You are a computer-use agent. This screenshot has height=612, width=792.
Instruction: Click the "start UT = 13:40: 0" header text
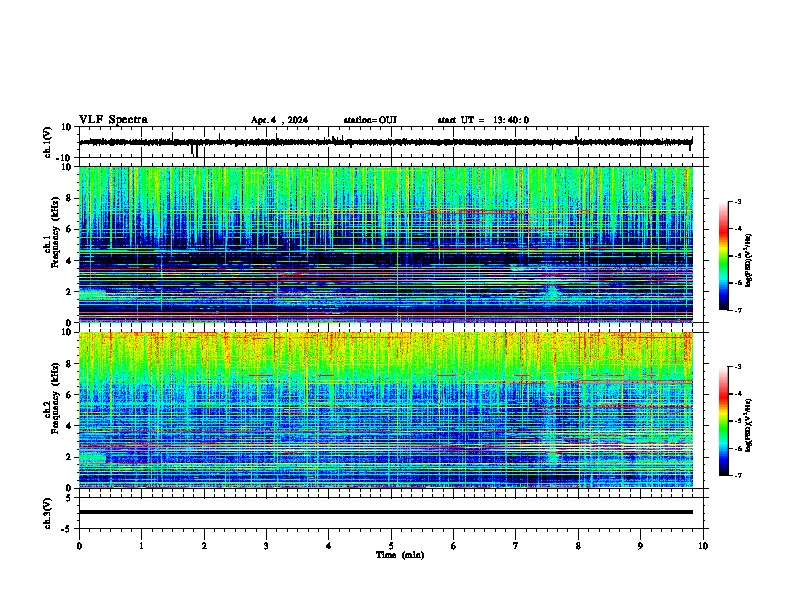483,120
